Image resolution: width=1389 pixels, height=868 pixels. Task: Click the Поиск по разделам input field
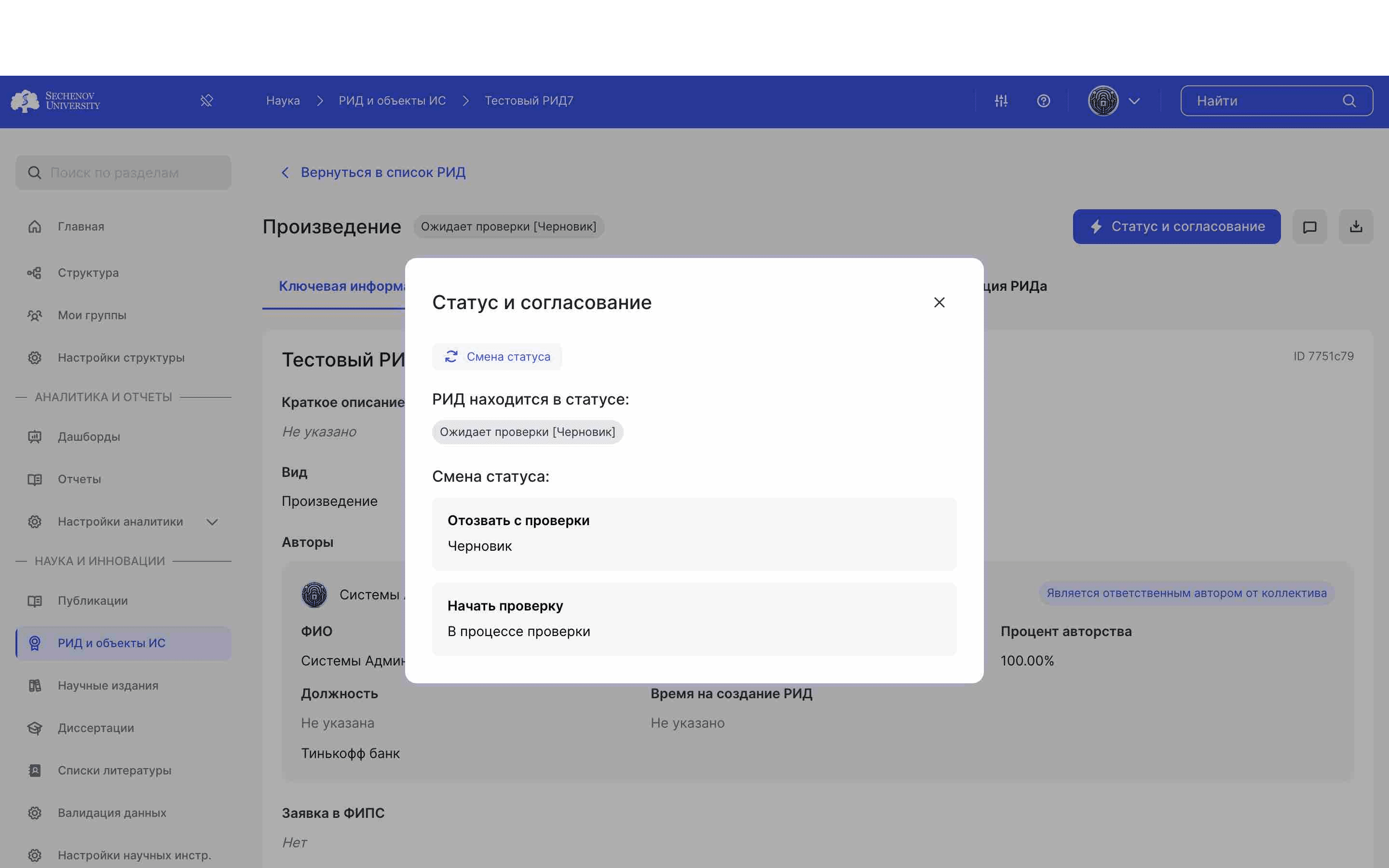coord(123,172)
